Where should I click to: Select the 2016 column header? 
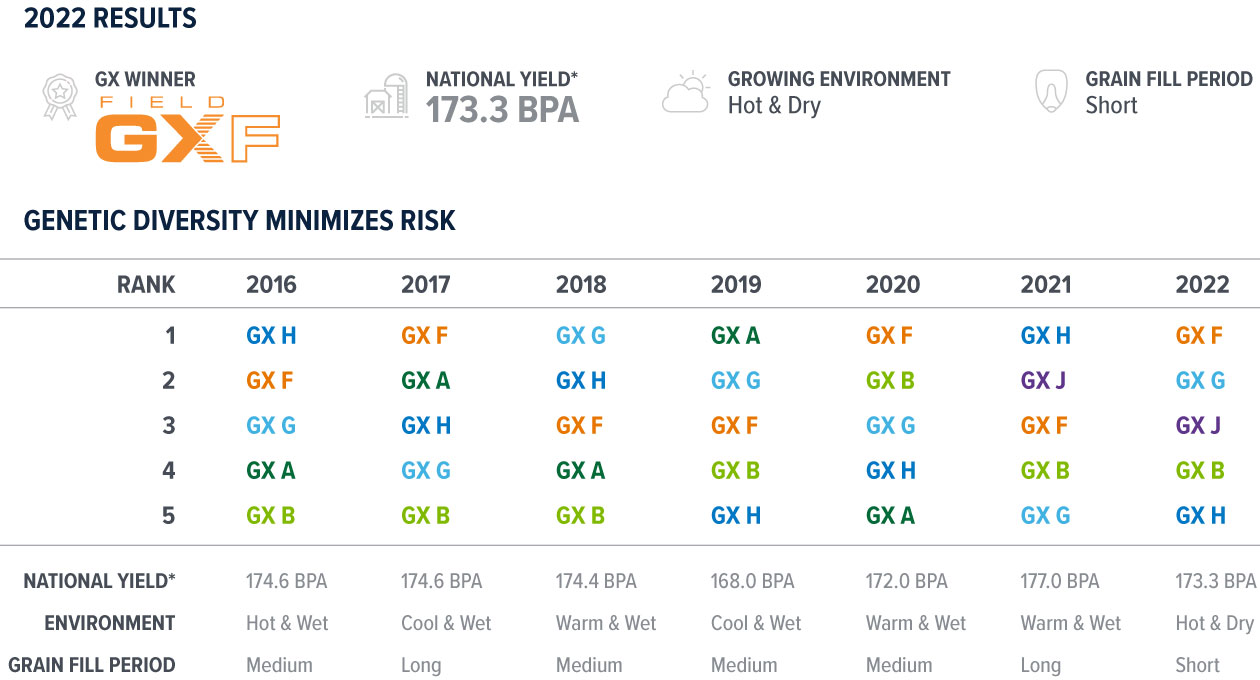[271, 284]
